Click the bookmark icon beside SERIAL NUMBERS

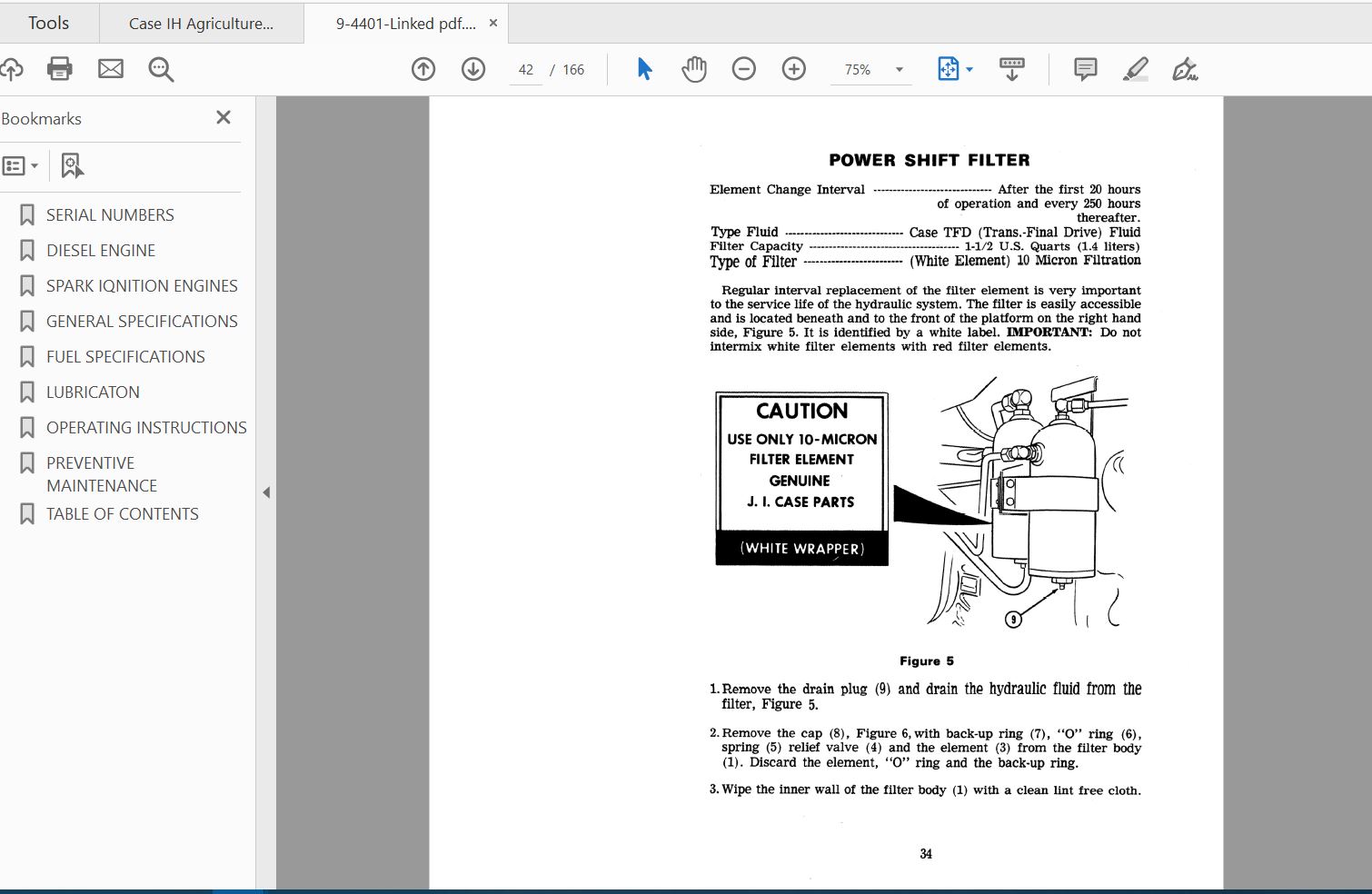tap(27, 215)
